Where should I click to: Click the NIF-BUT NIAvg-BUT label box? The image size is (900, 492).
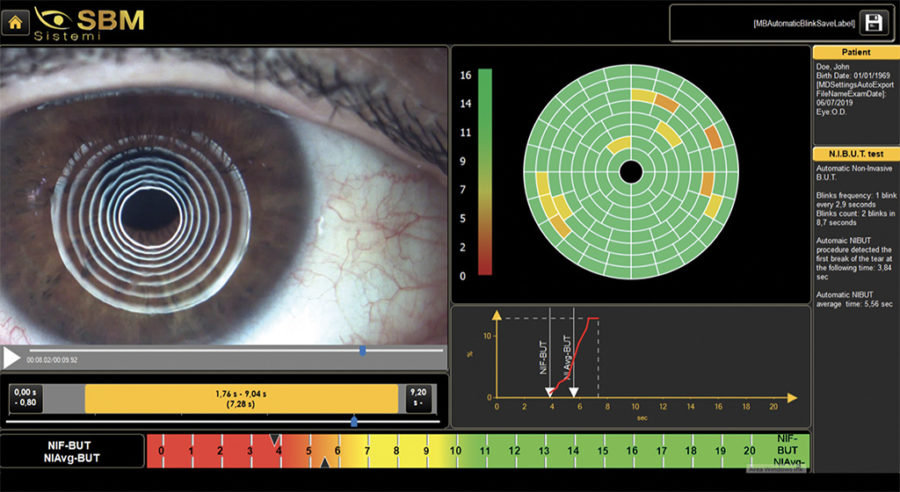(72, 451)
